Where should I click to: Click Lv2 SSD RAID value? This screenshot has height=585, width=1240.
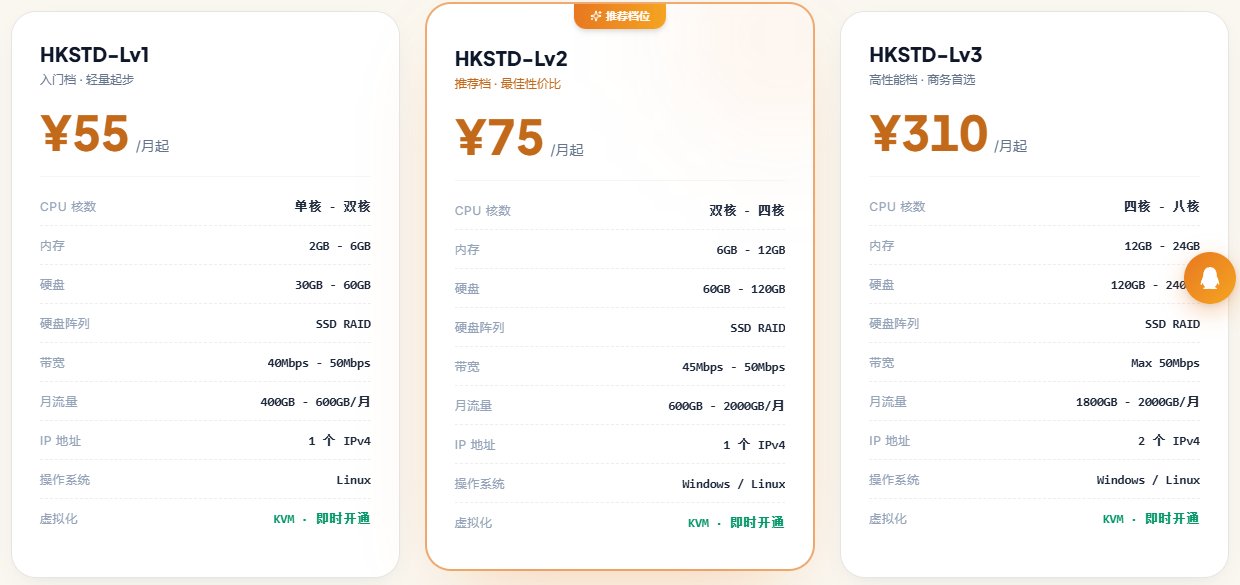(x=758, y=328)
